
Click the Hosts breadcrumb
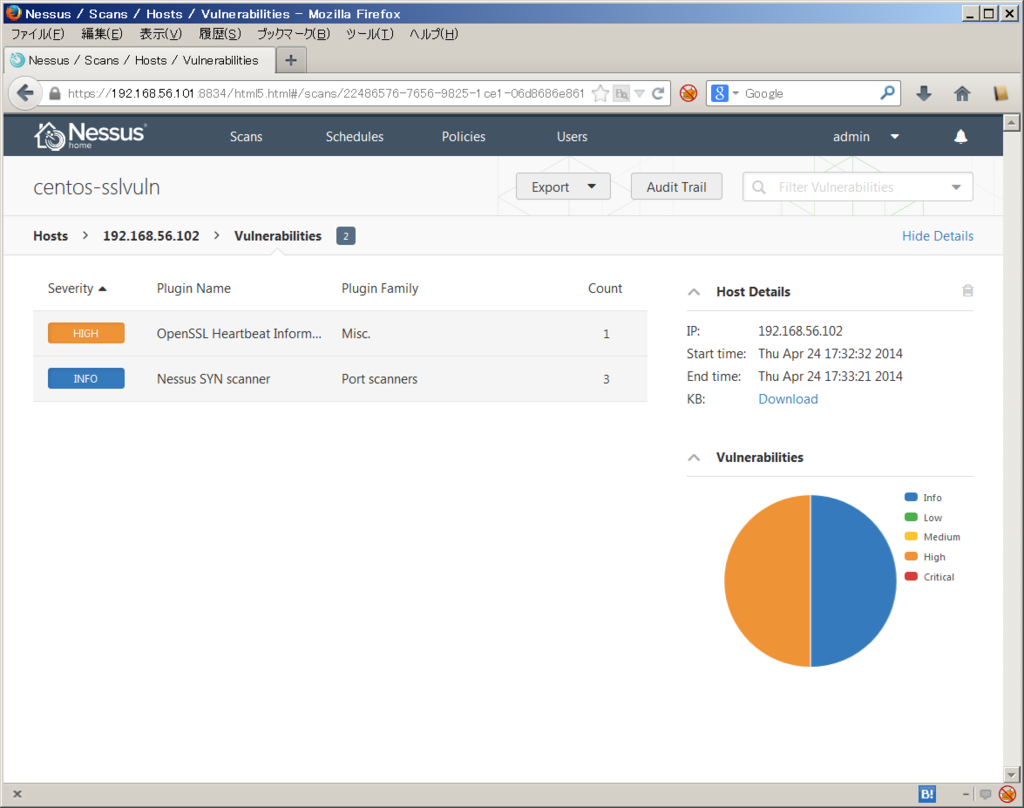pos(50,236)
